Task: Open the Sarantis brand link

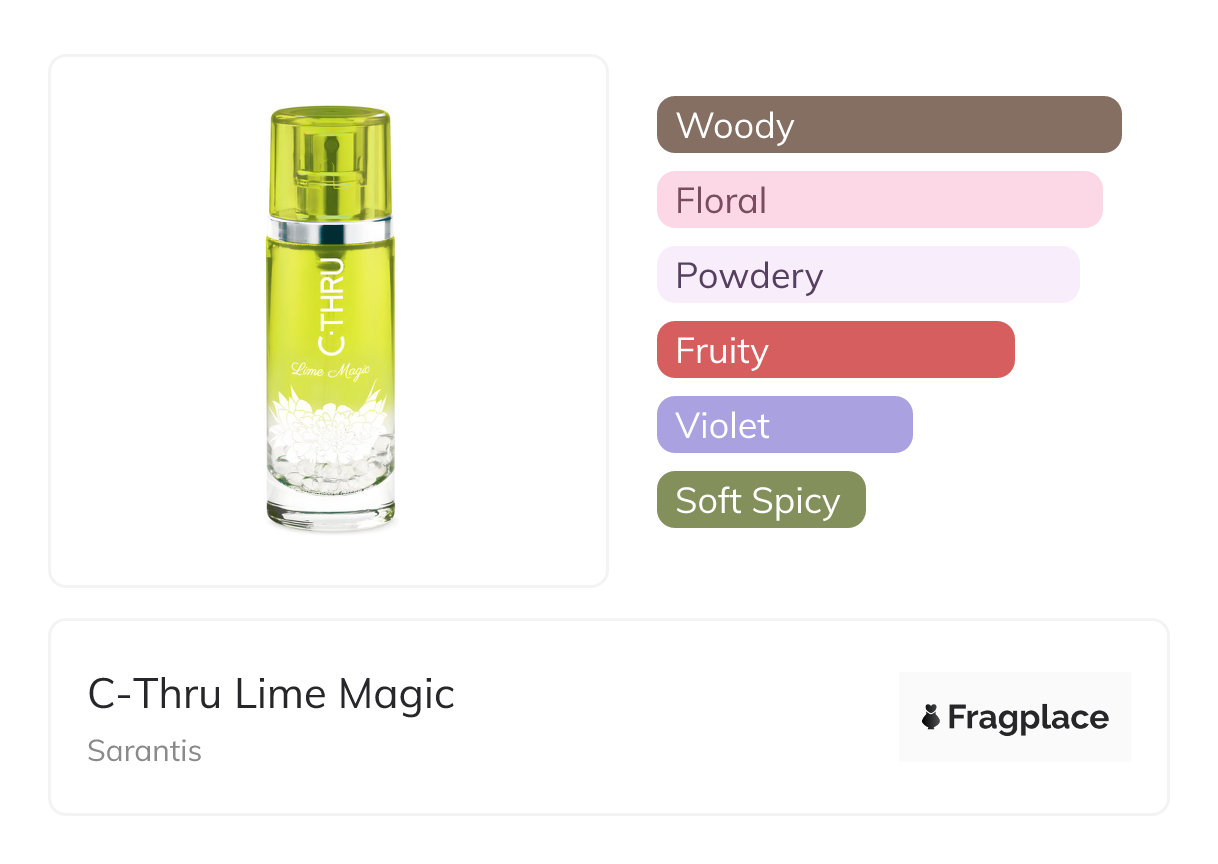Action: (x=145, y=751)
